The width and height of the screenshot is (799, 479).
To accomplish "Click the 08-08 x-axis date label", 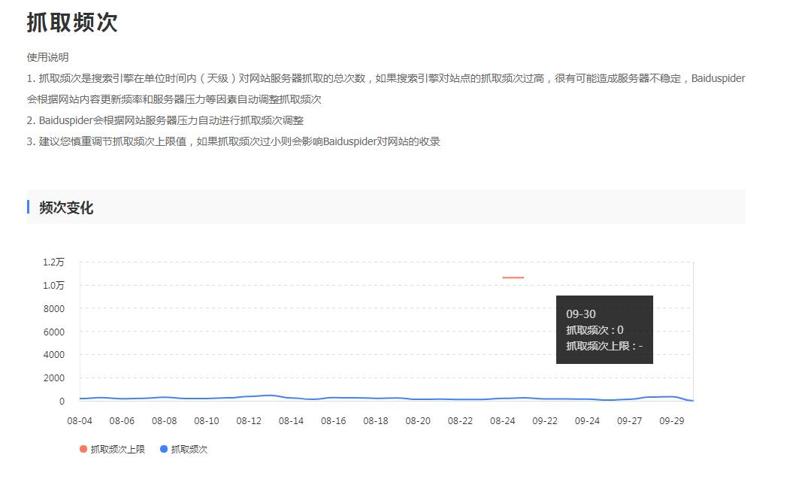I will click(x=164, y=421).
